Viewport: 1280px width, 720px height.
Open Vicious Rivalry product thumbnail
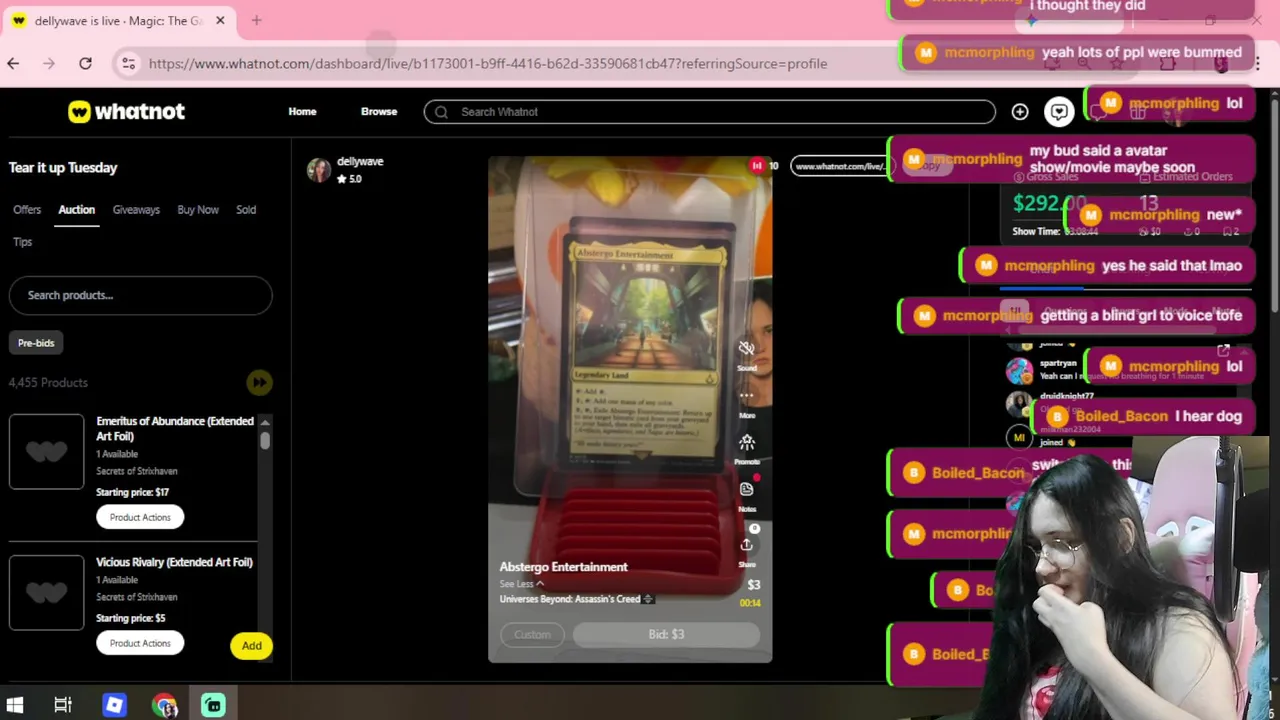[x=46, y=592]
